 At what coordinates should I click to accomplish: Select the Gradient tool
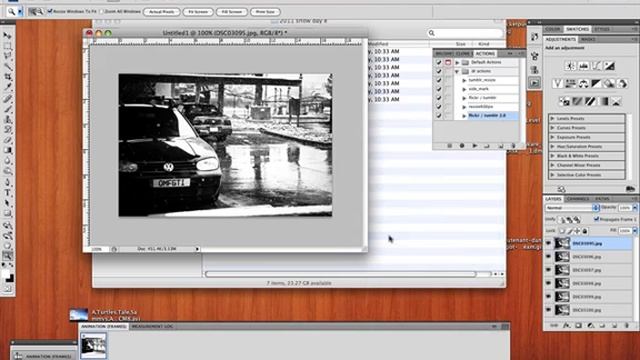tap(7, 150)
